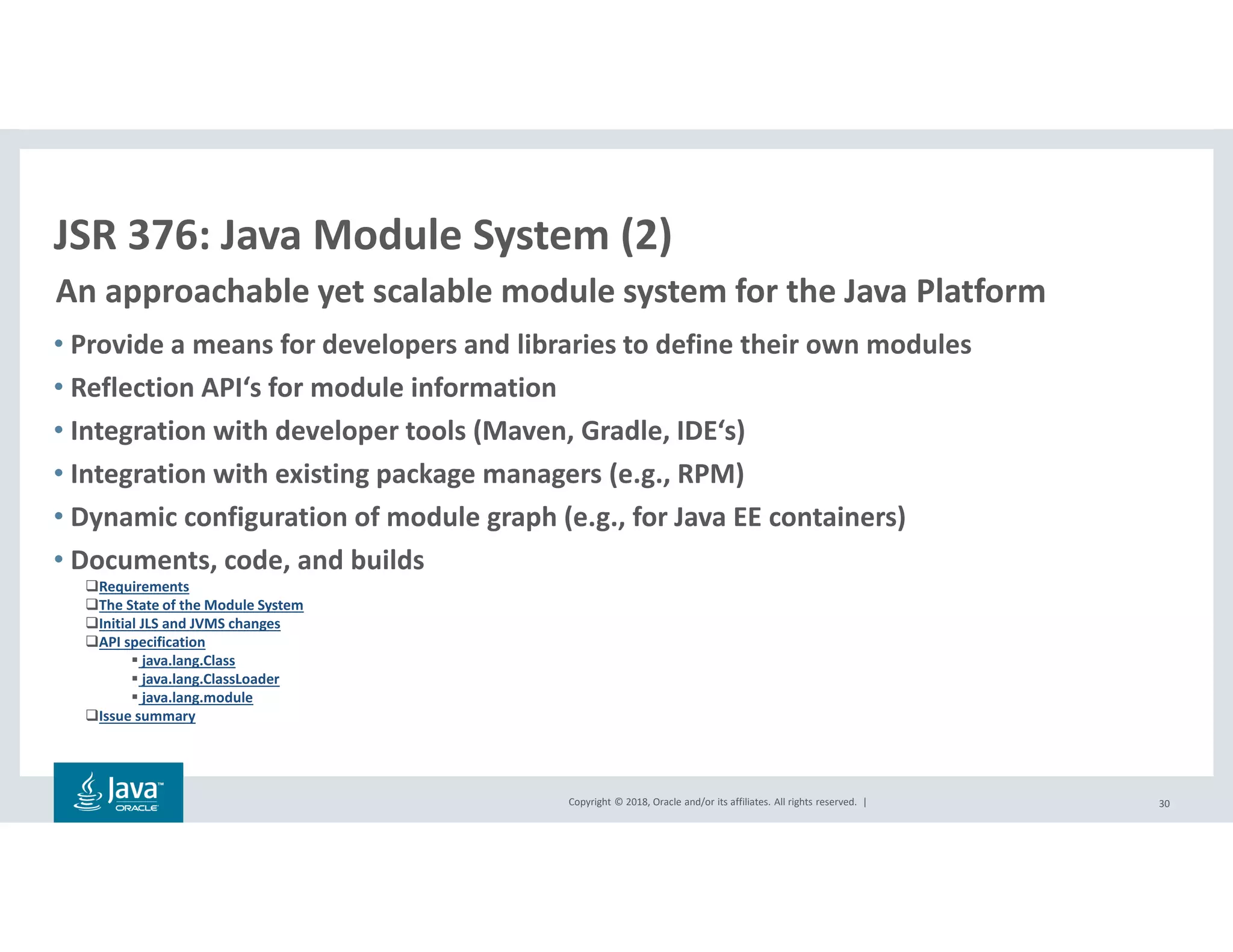The width and height of the screenshot is (1233, 952).
Task: Open the java.lang.module link
Action: [197, 698]
